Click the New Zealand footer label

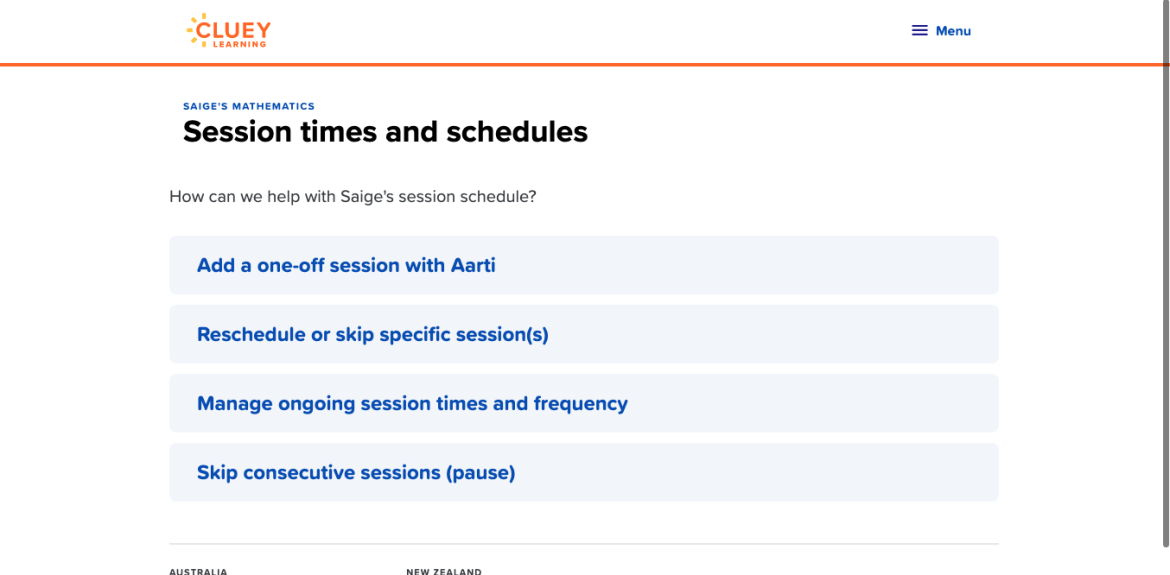444,571
